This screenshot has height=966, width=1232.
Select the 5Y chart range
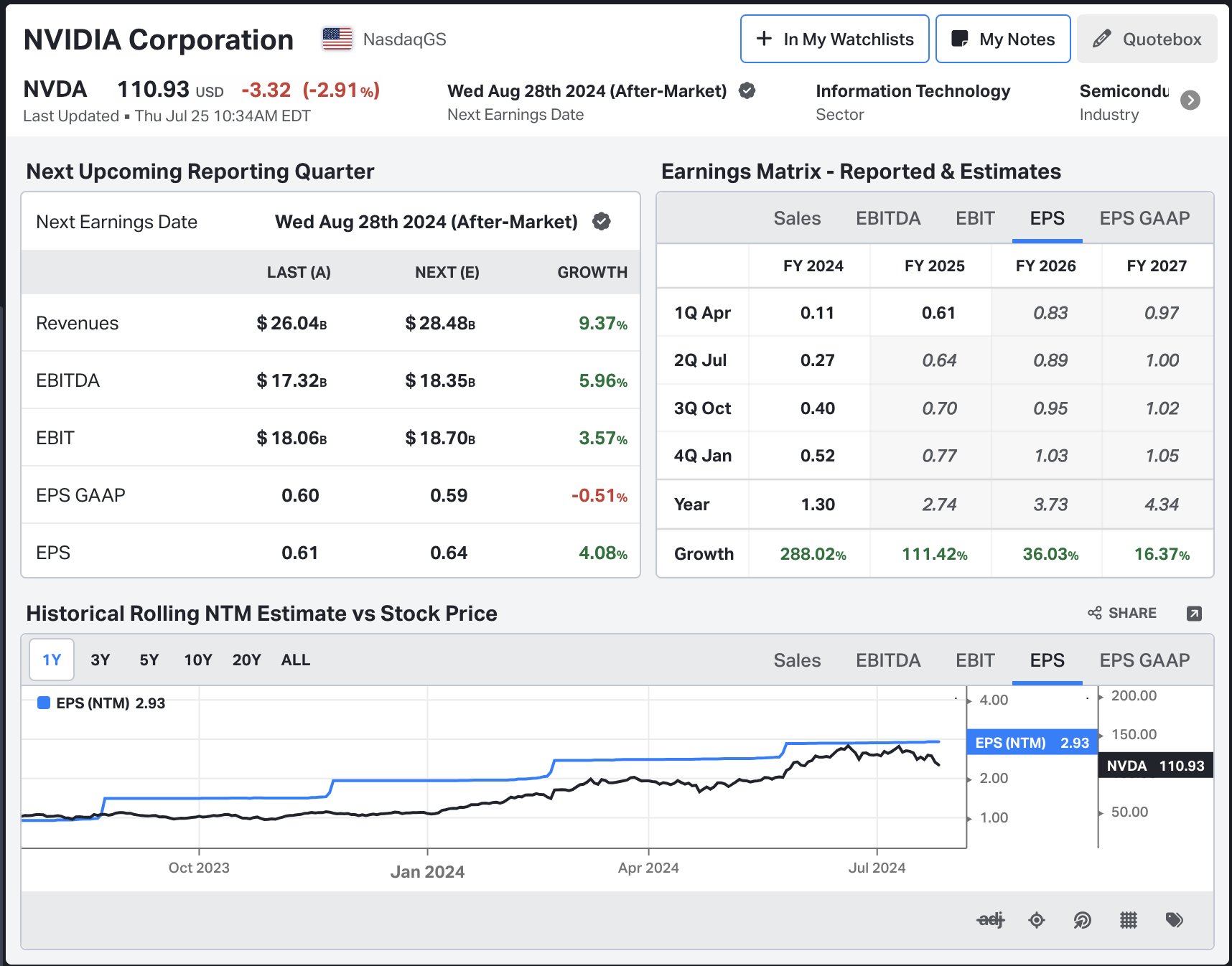tap(149, 660)
